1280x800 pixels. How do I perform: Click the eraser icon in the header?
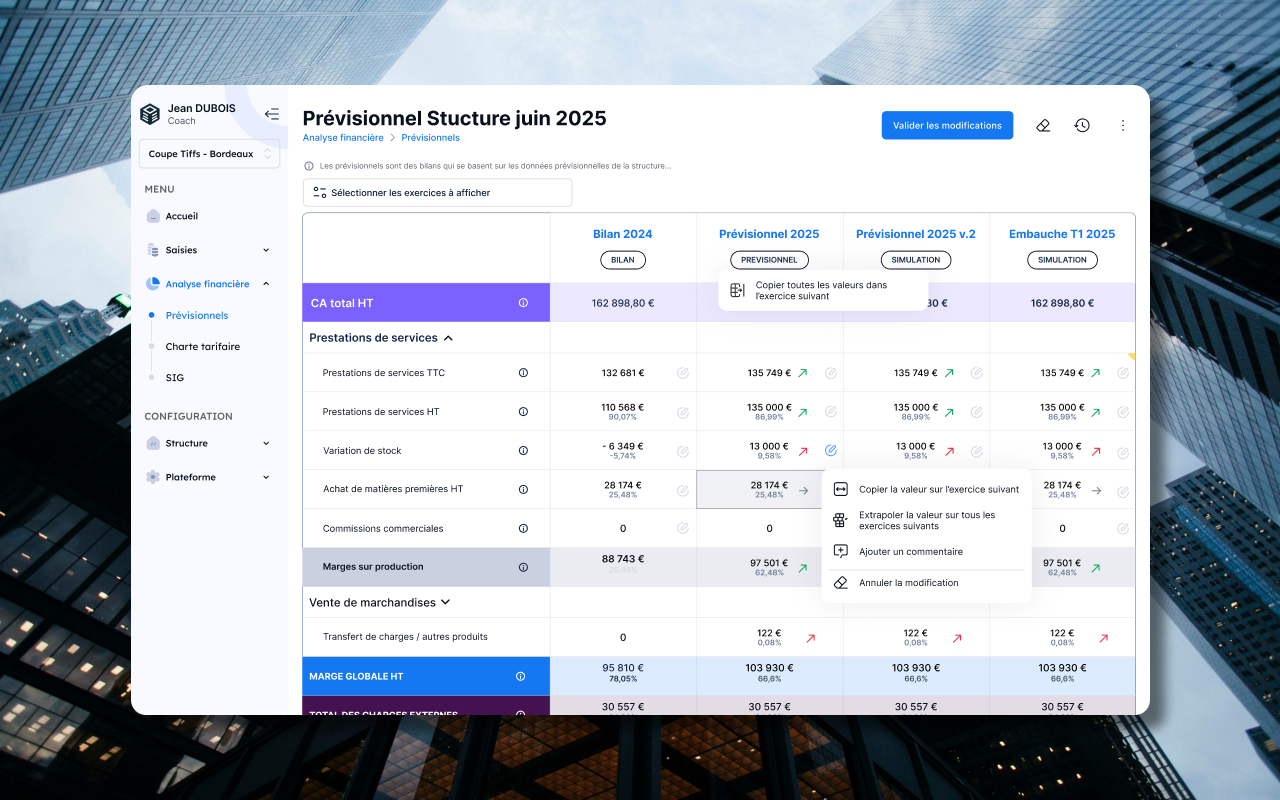tap(1043, 125)
